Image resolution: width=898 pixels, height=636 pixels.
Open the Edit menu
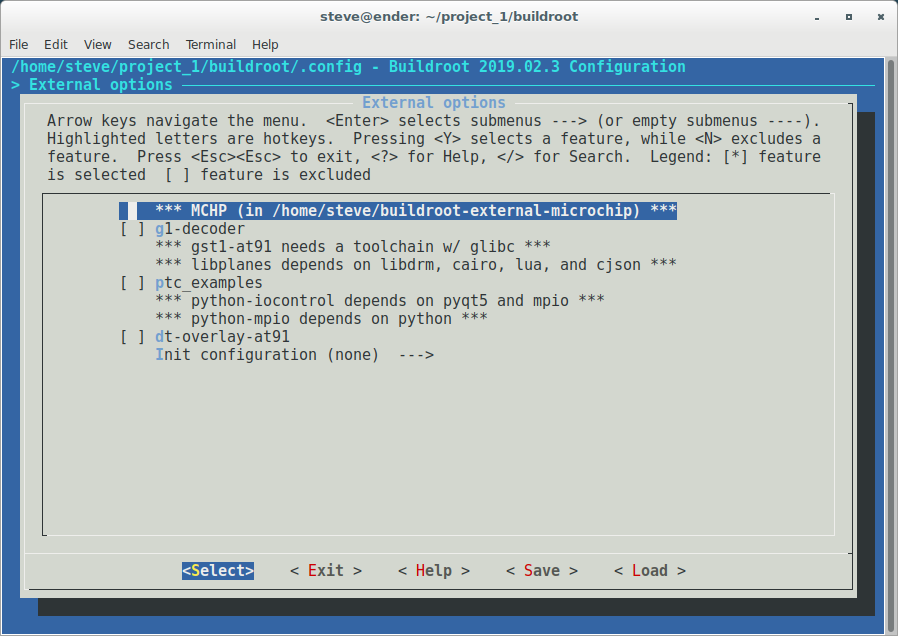click(x=56, y=44)
